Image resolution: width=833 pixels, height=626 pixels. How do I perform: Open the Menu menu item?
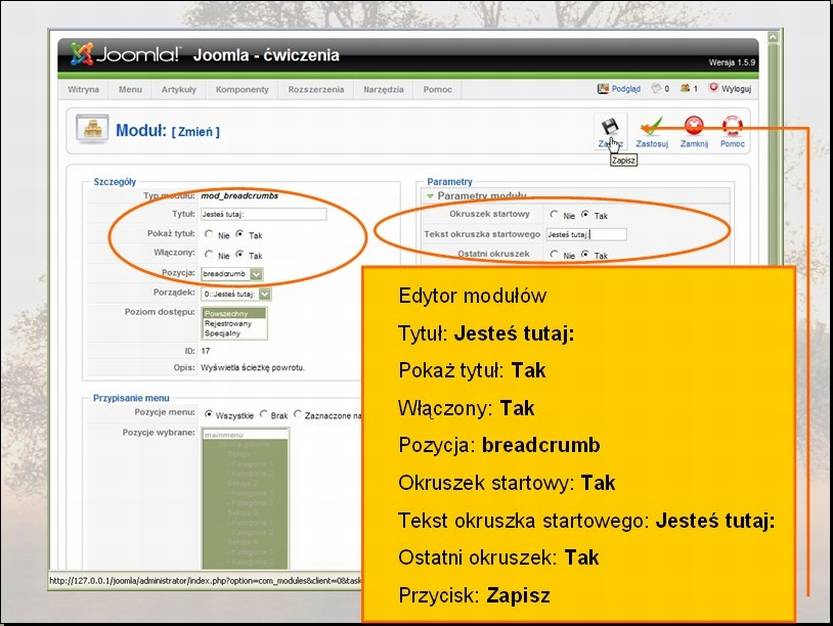[x=130, y=89]
